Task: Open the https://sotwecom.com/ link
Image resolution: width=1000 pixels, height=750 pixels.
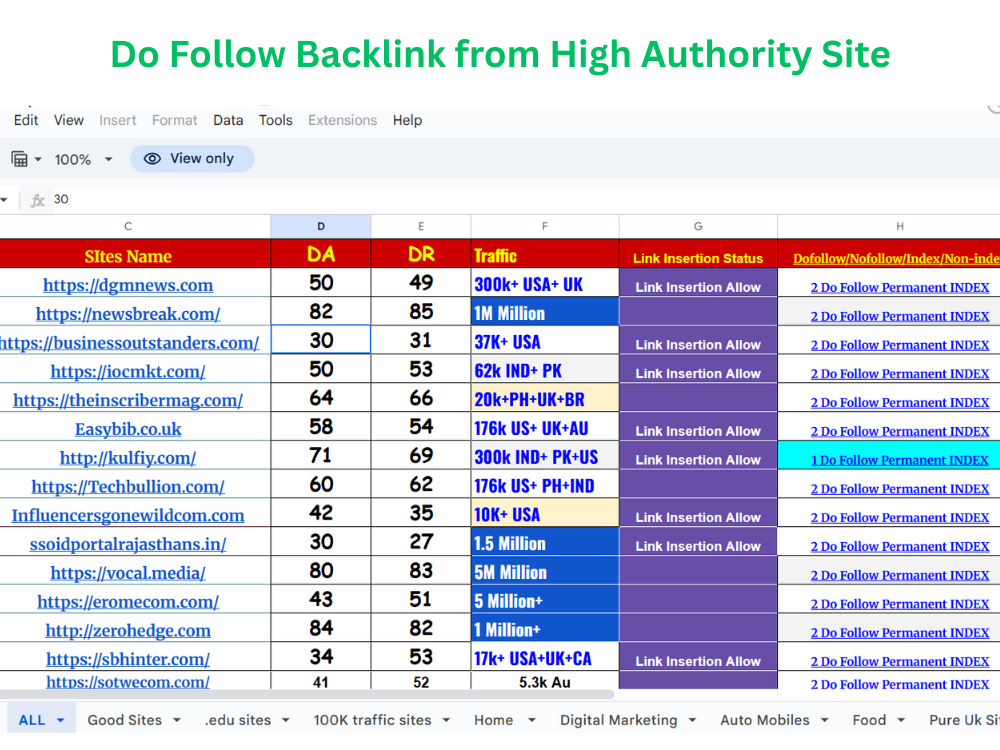Action: (x=128, y=682)
